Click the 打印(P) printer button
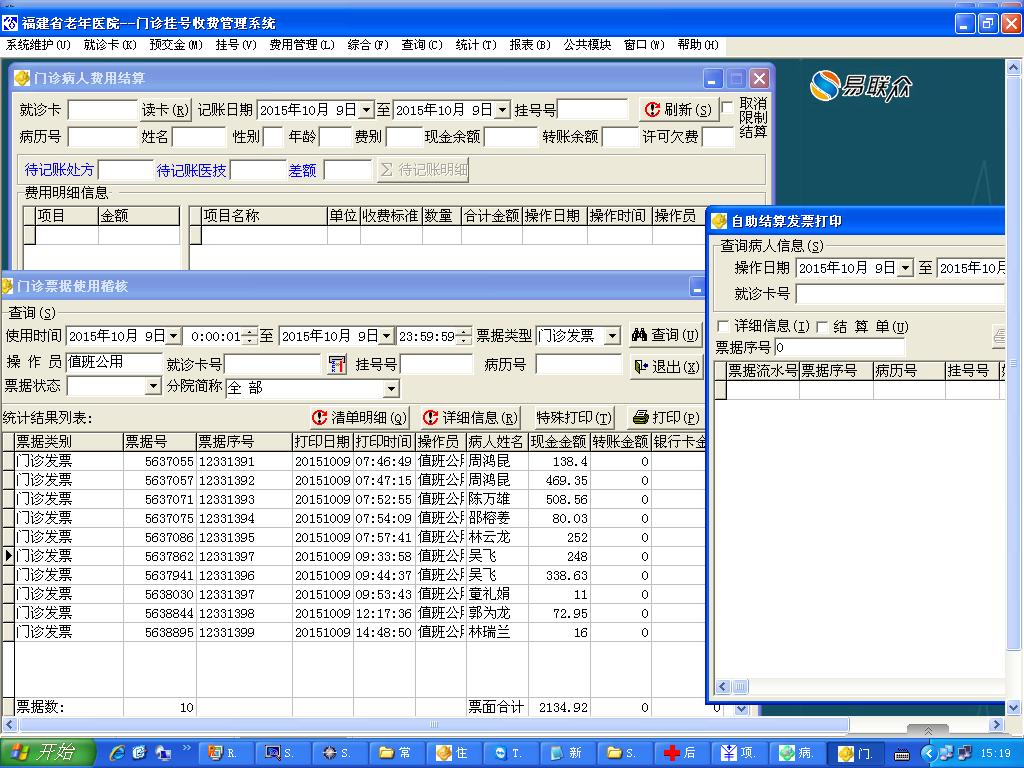Screen dimensions: 1024x768 [x=666, y=417]
